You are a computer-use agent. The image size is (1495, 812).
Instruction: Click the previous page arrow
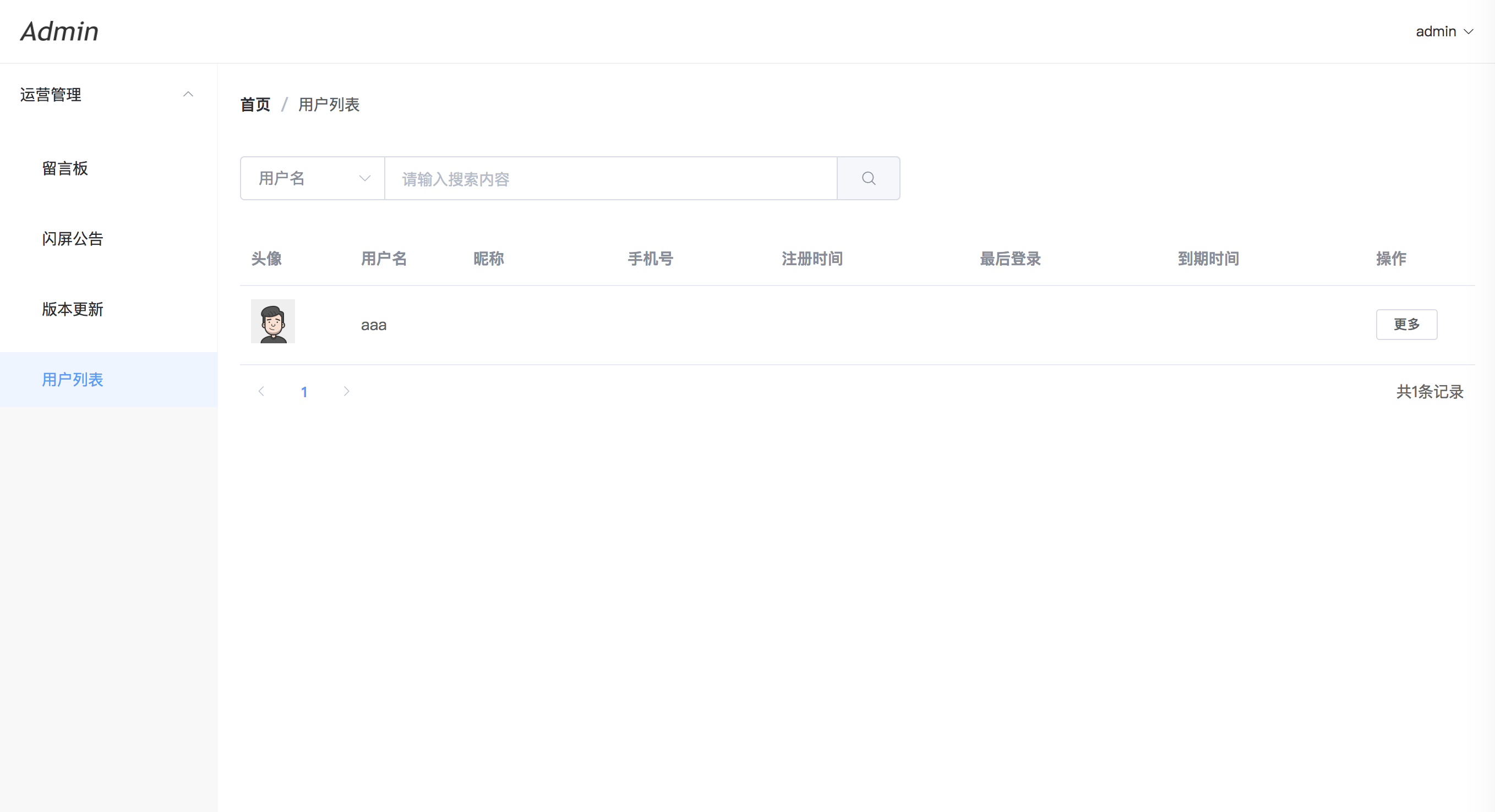pyautogui.click(x=261, y=392)
